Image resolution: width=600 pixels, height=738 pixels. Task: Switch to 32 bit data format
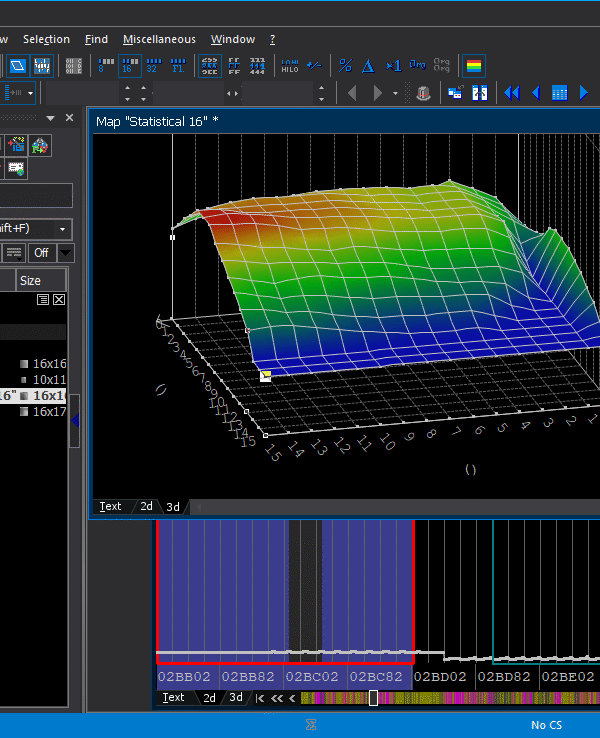153,65
